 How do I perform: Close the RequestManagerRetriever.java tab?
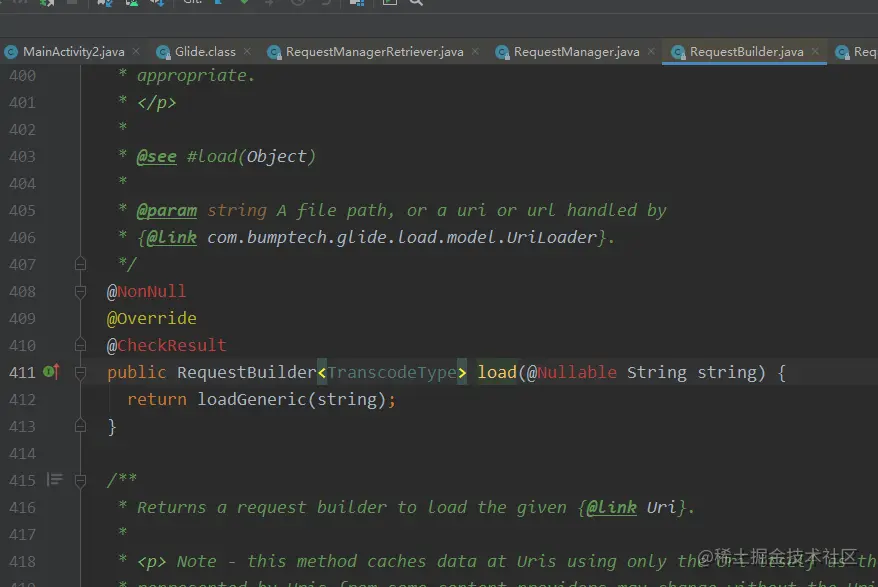pos(475,52)
